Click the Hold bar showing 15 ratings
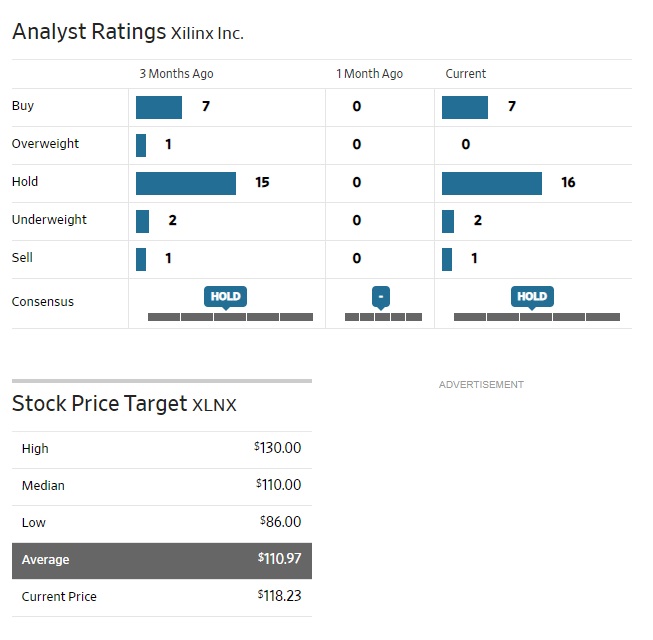This screenshot has width=653, height=640. pos(186,183)
